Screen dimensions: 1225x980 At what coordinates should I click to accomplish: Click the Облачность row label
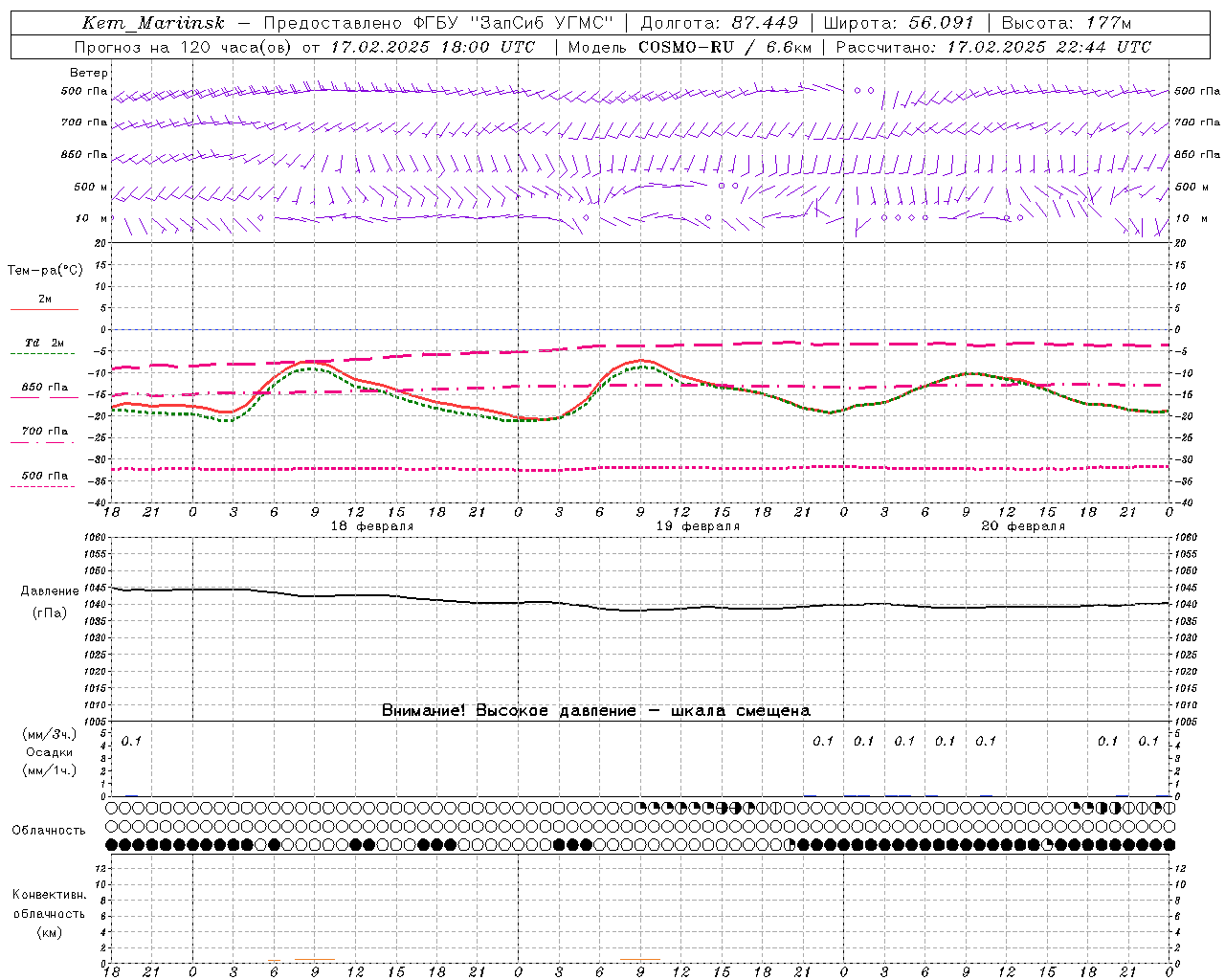tap(49, 831)
